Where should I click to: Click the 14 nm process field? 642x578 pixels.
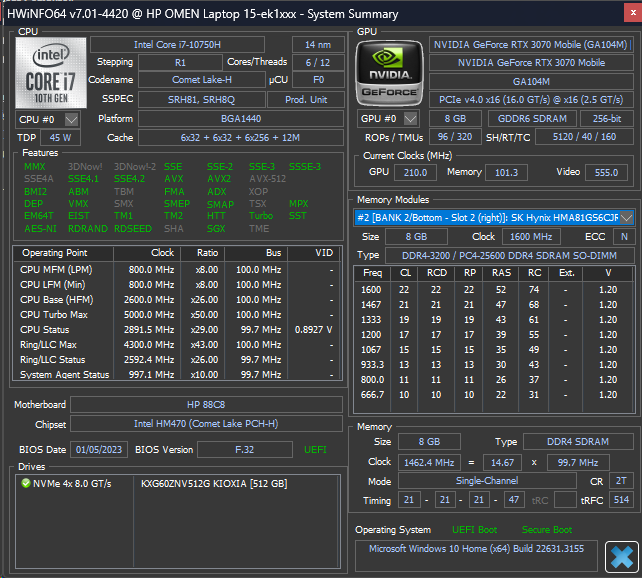318,45
